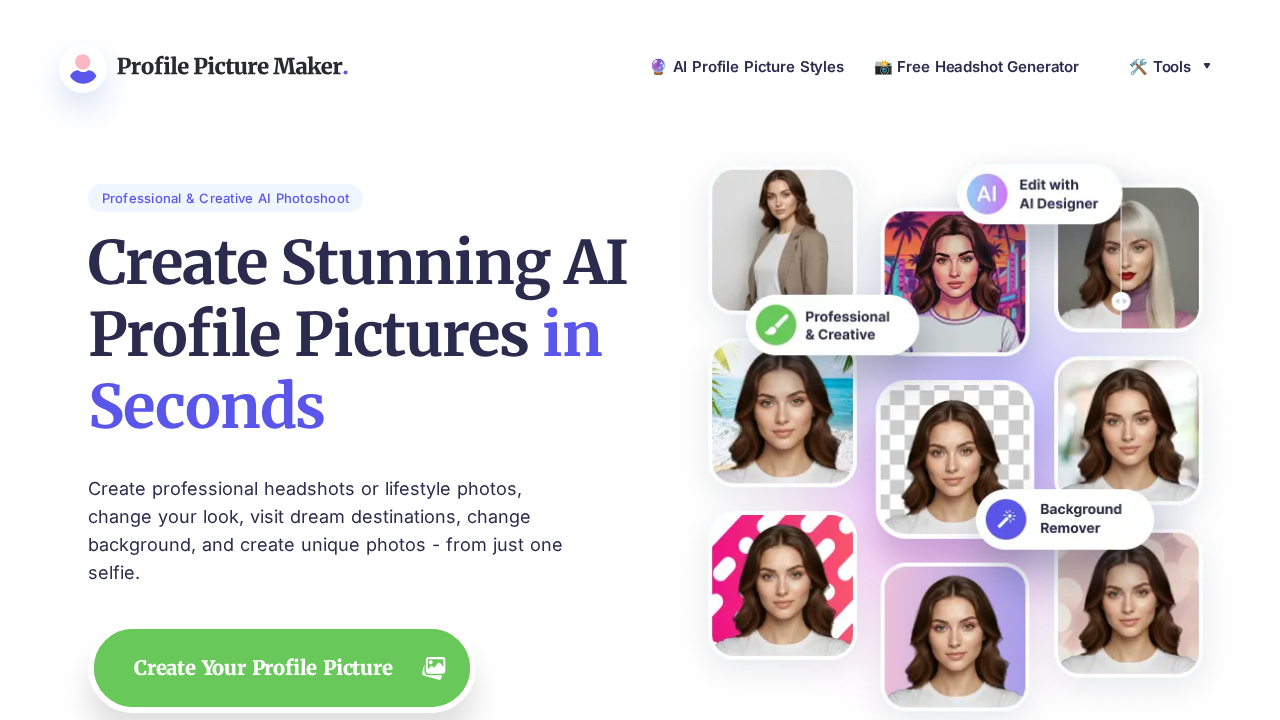This screenshot has height=720, width=1280.
Task: Select the transparent checkerboard background portrait
Action: [x=955, y=458]
